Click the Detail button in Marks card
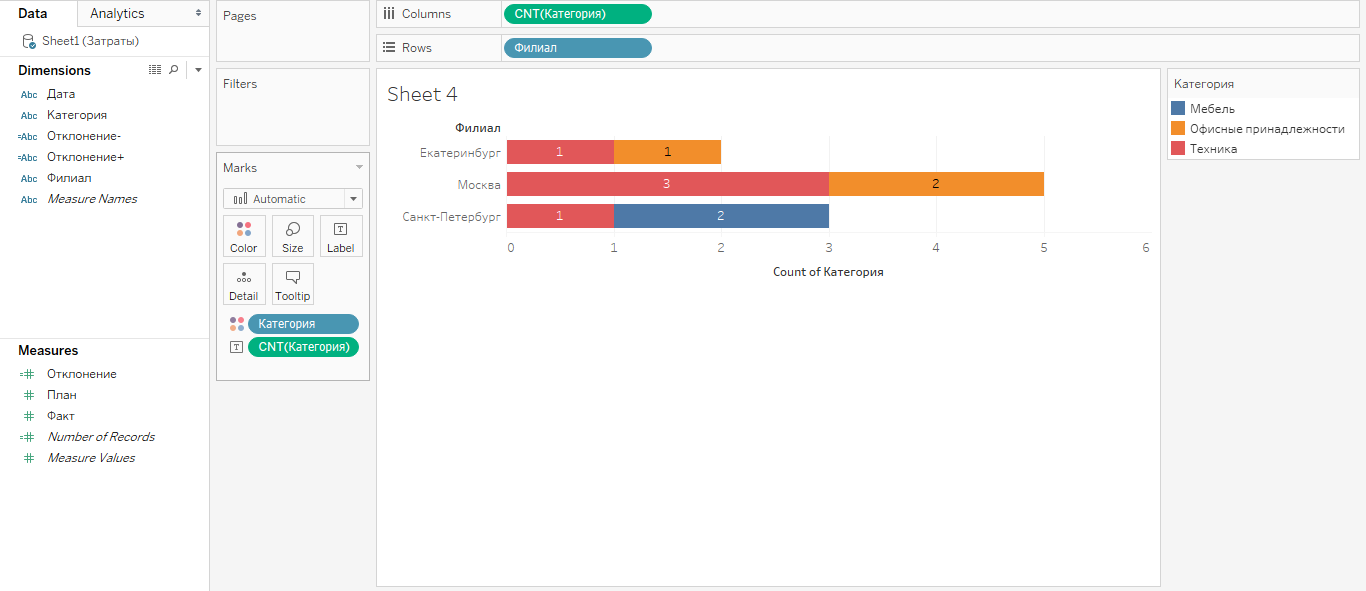 pyautogui.click(x=243, y=284)
